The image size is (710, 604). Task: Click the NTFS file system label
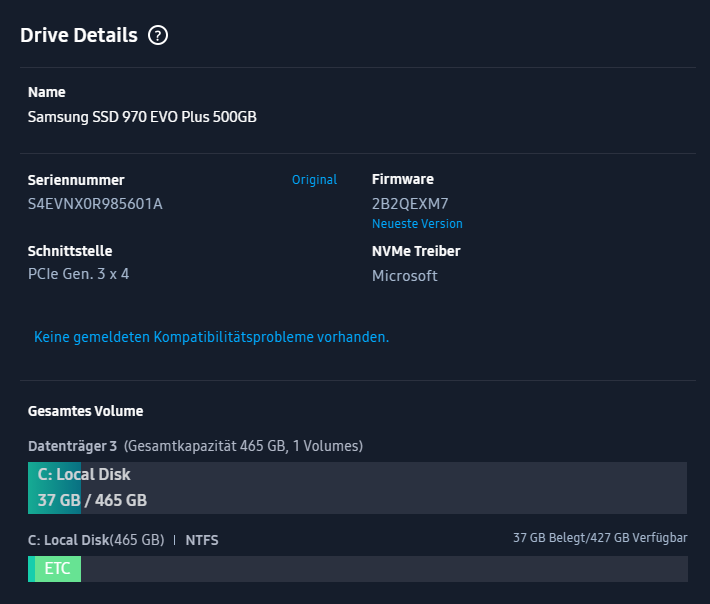[201, 540]
